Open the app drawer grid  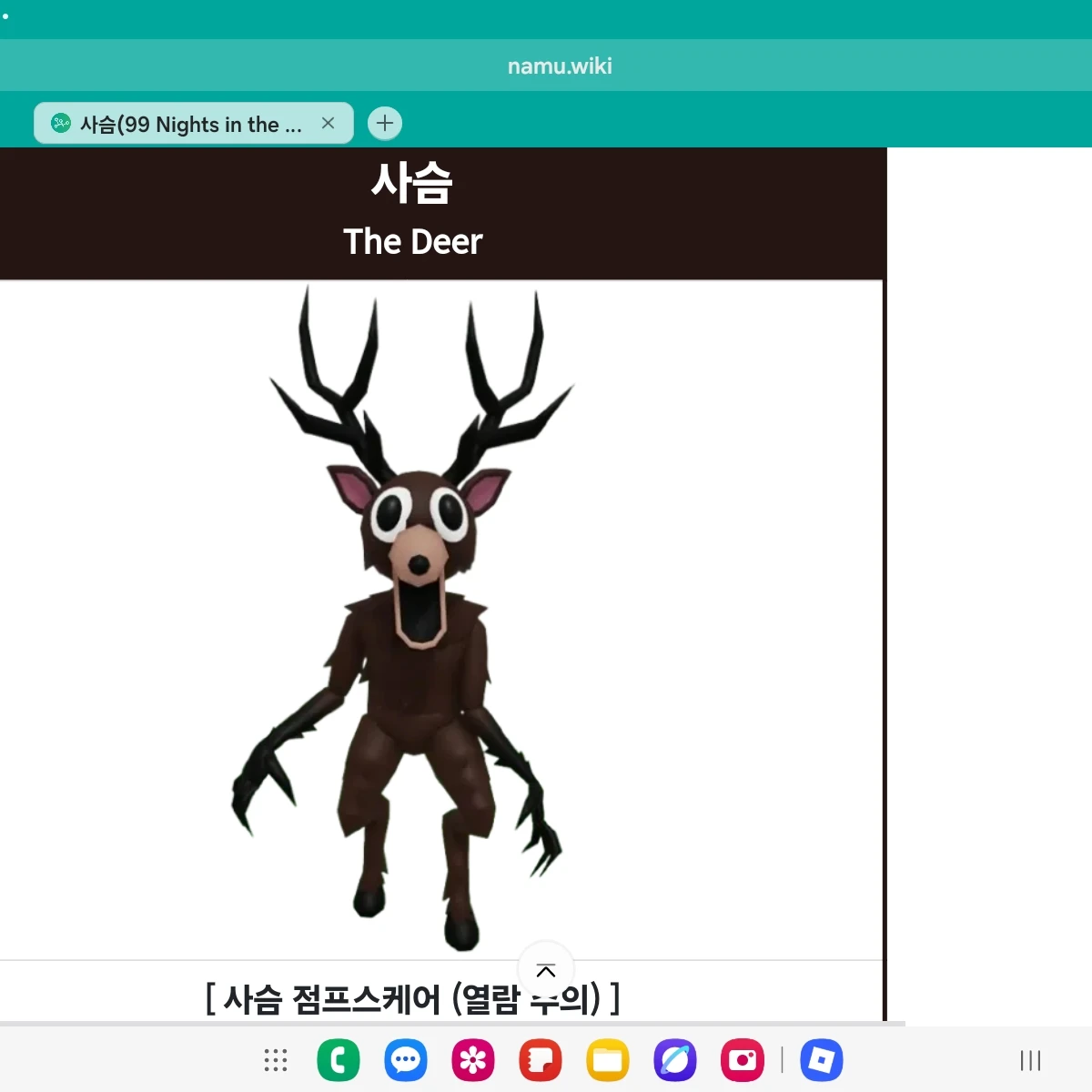pyautogui.click(x=275, y=1060)
